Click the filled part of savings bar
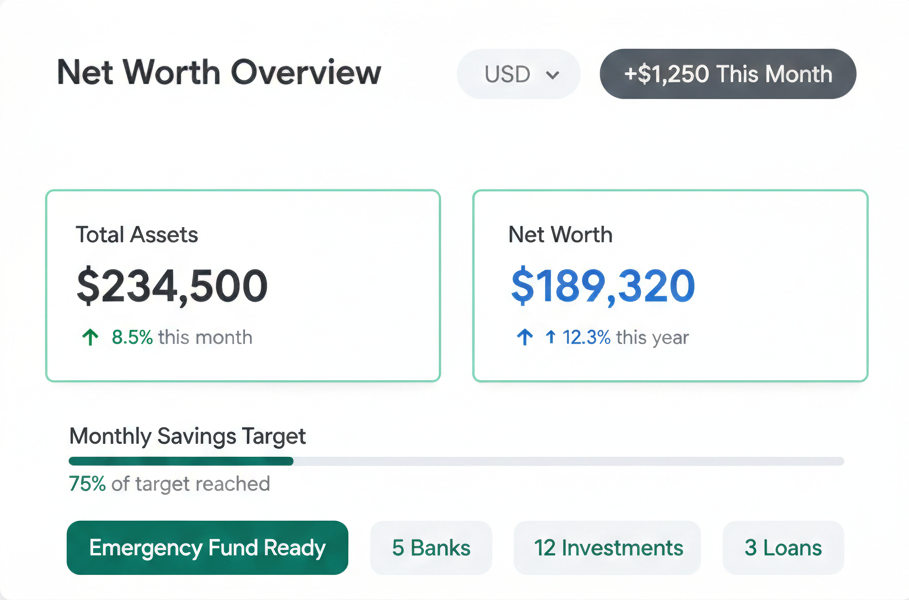The width and height of the screenshot is (909, 600). coord(180,461)
